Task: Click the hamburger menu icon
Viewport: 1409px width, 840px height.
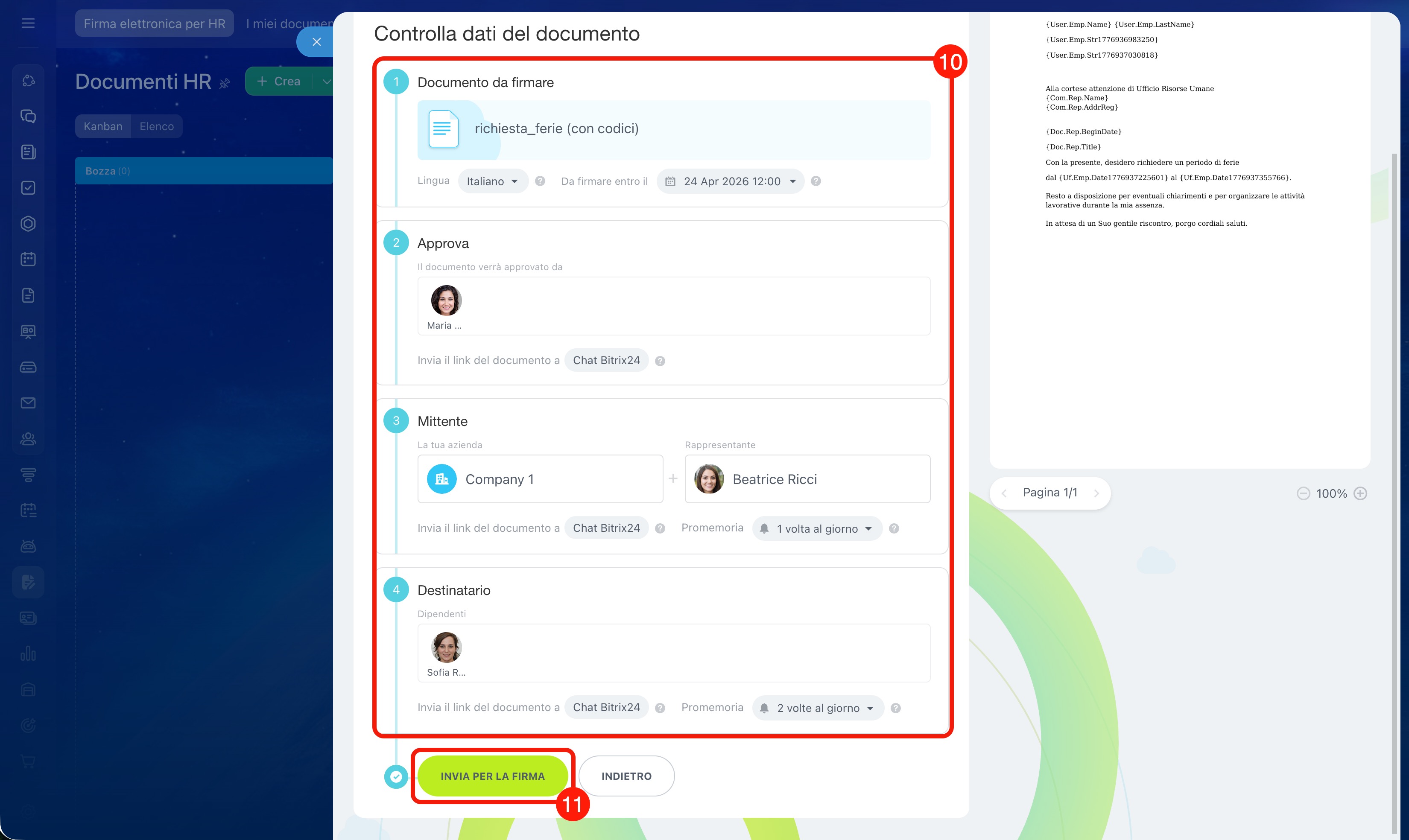Action: (28, 23)
